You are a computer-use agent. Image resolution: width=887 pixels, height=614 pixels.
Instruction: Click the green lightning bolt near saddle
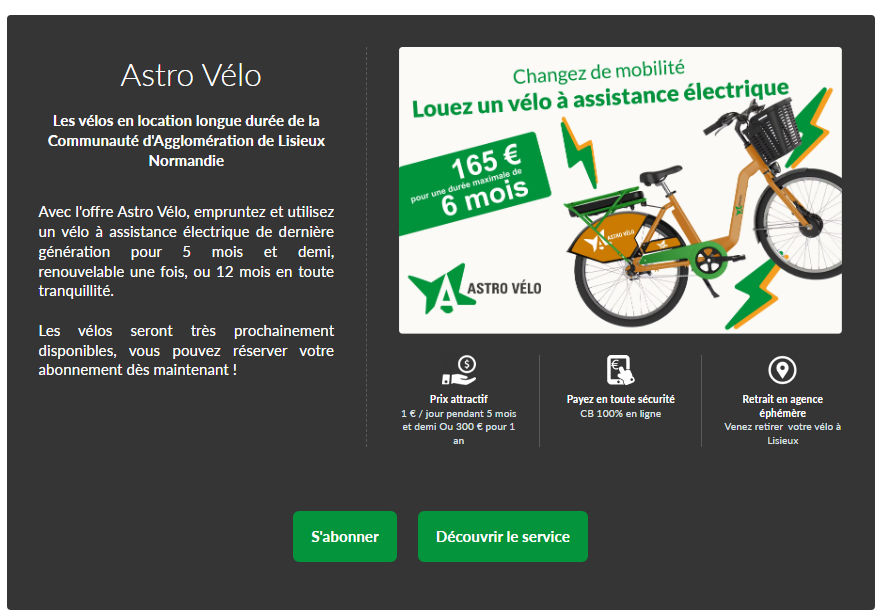click(x=579, y=153)
